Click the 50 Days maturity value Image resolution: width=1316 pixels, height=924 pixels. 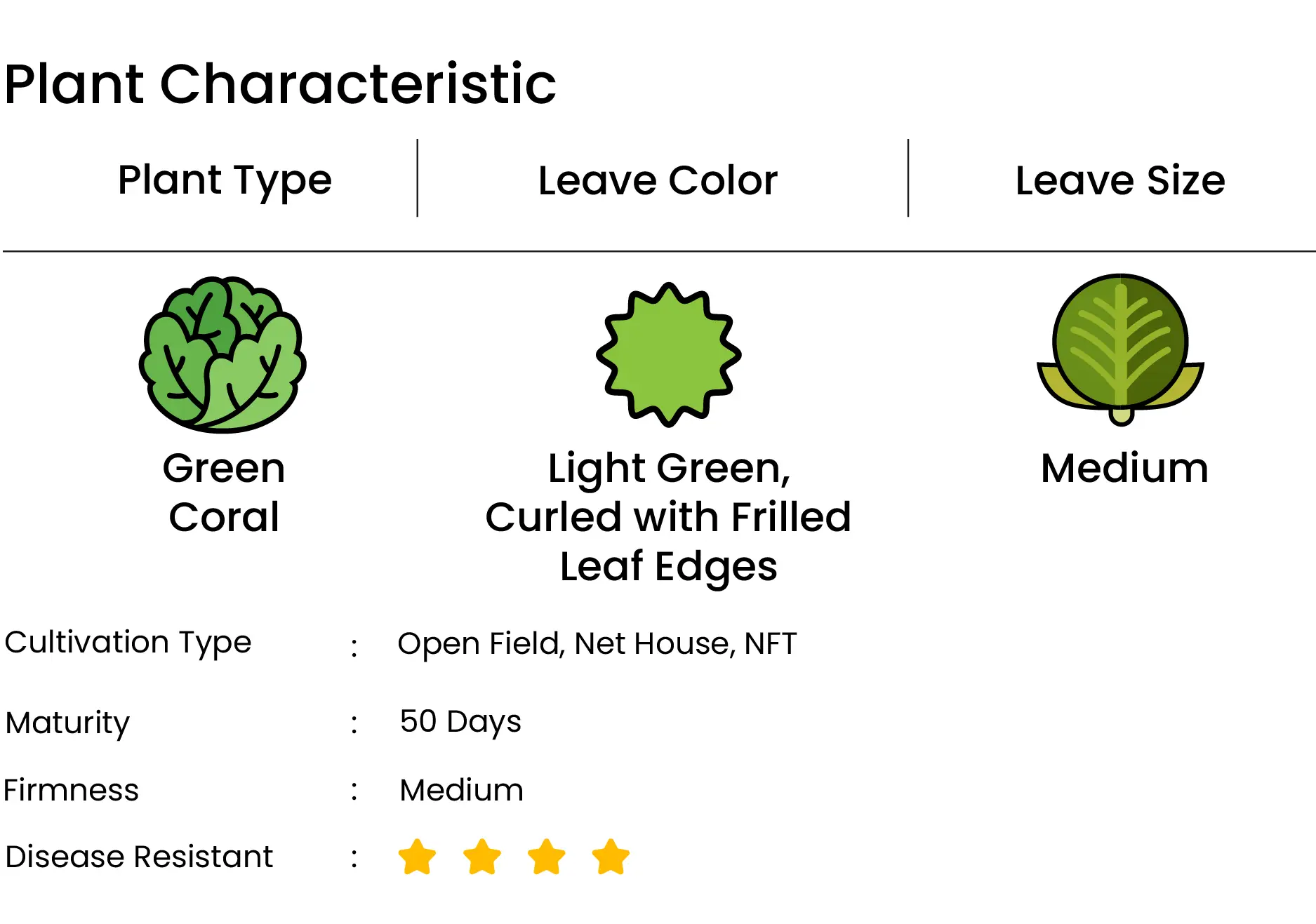(x=460, y=723)
